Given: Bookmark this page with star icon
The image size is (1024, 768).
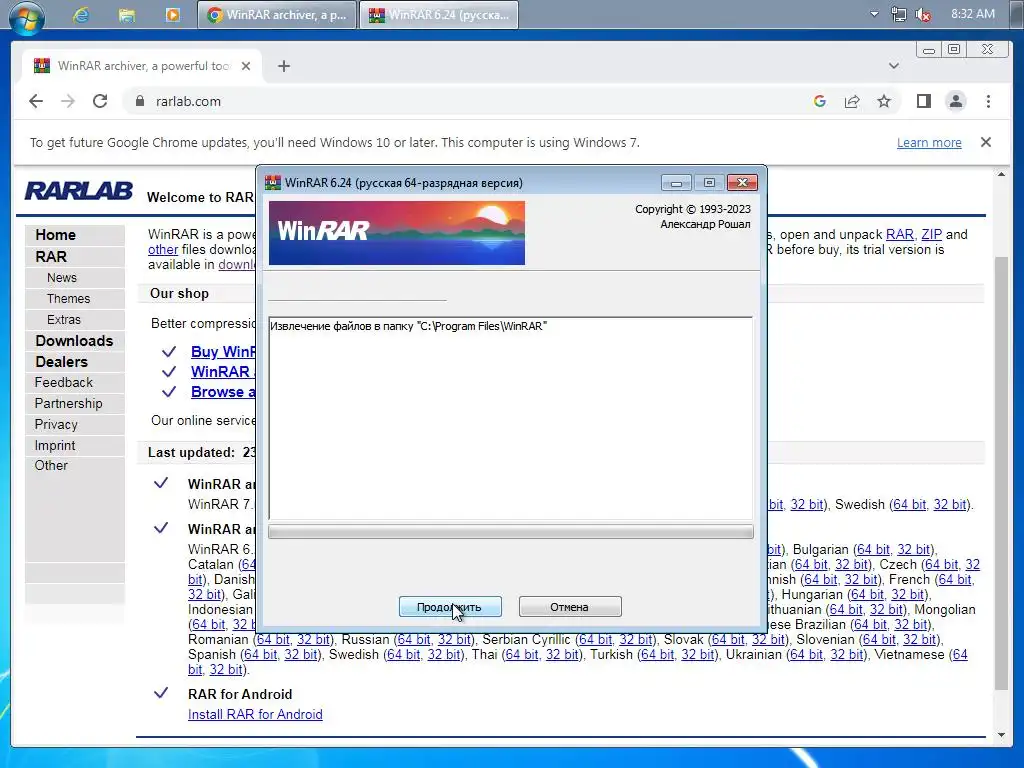Looking at the screenshot, I should tap(884, 101).
